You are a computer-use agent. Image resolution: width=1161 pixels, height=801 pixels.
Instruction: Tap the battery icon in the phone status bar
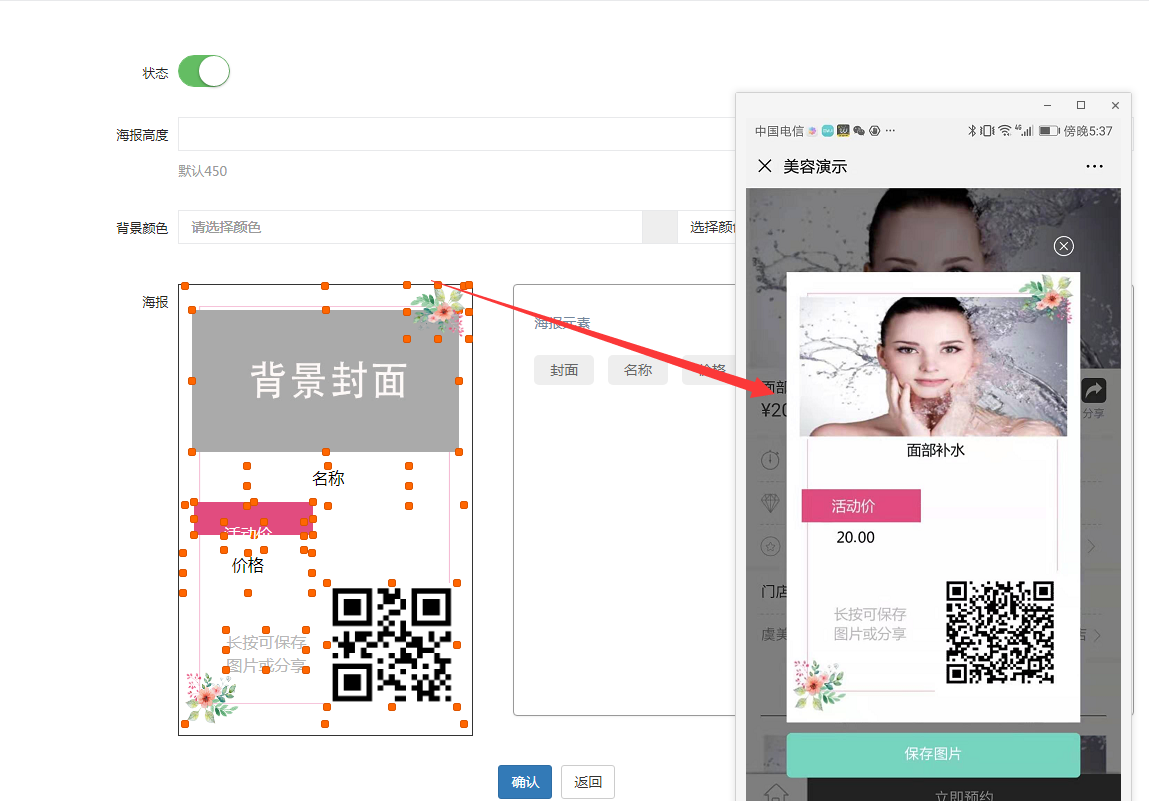pyautogui.click(x=1049, y=131)
